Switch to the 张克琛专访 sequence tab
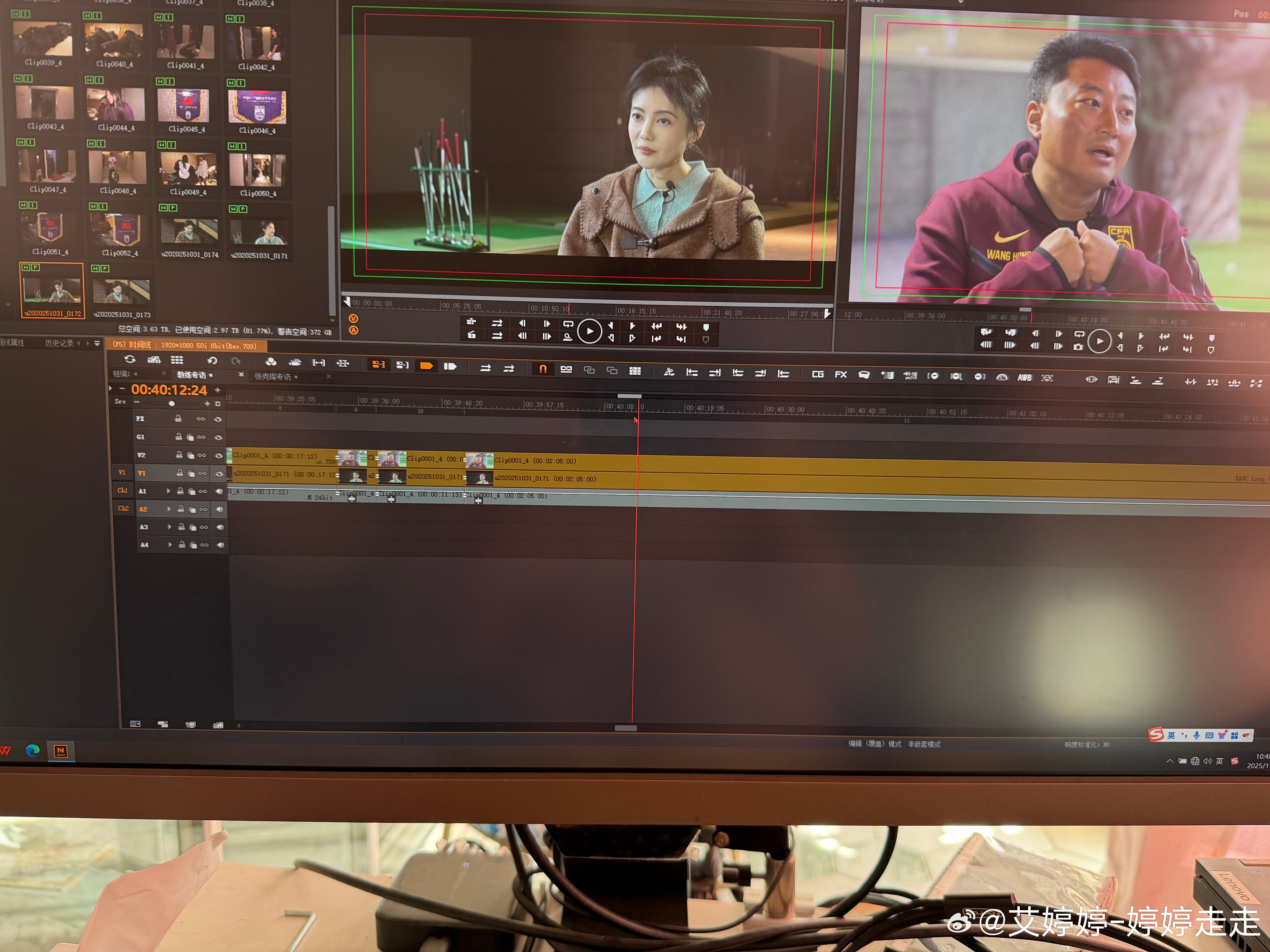Viewport: 1270px width, 952px height. click(273, 376)
